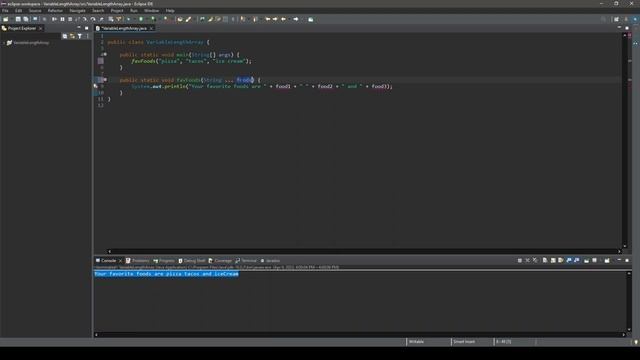
Task: Open the Open Console dropdown icon
Action: (x=607, y=260)
